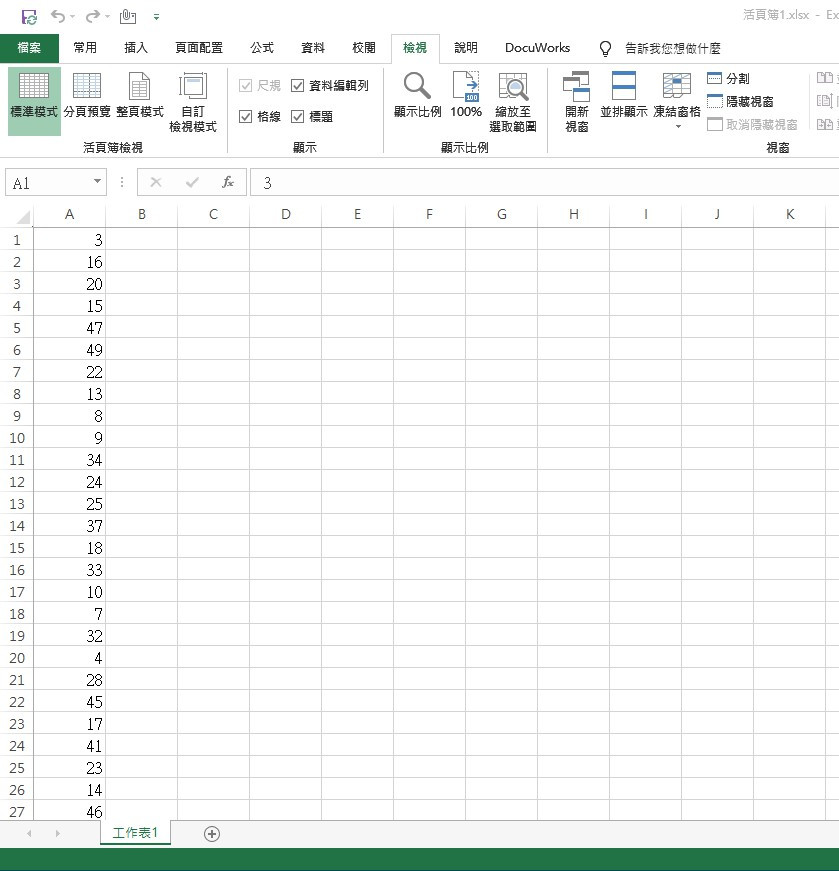Click the 工作表1 sheet tab
The image size is (839, 871).
coord(135,833)
